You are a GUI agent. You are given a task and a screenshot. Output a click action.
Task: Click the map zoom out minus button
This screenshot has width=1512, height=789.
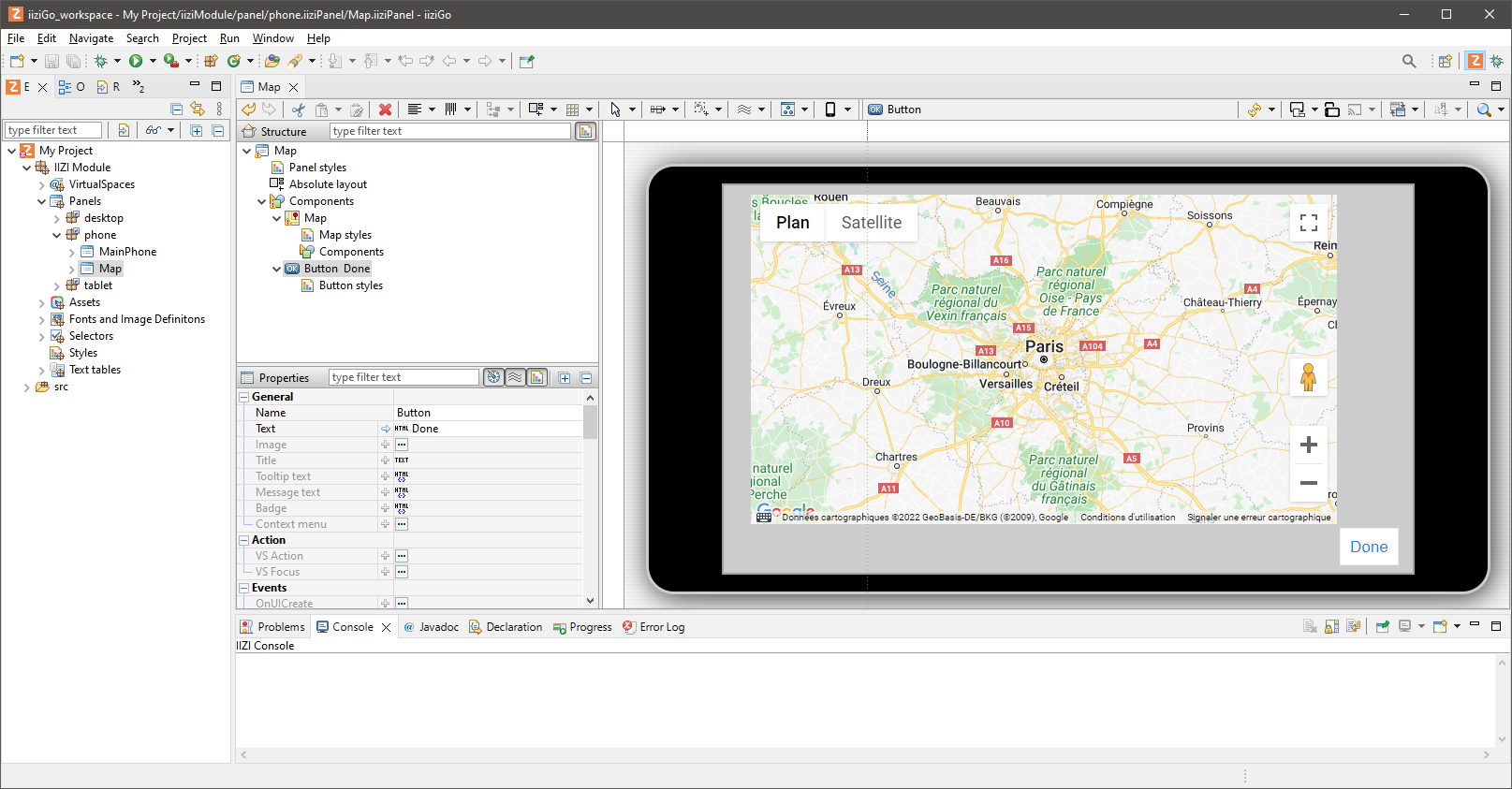[1309, 483]
